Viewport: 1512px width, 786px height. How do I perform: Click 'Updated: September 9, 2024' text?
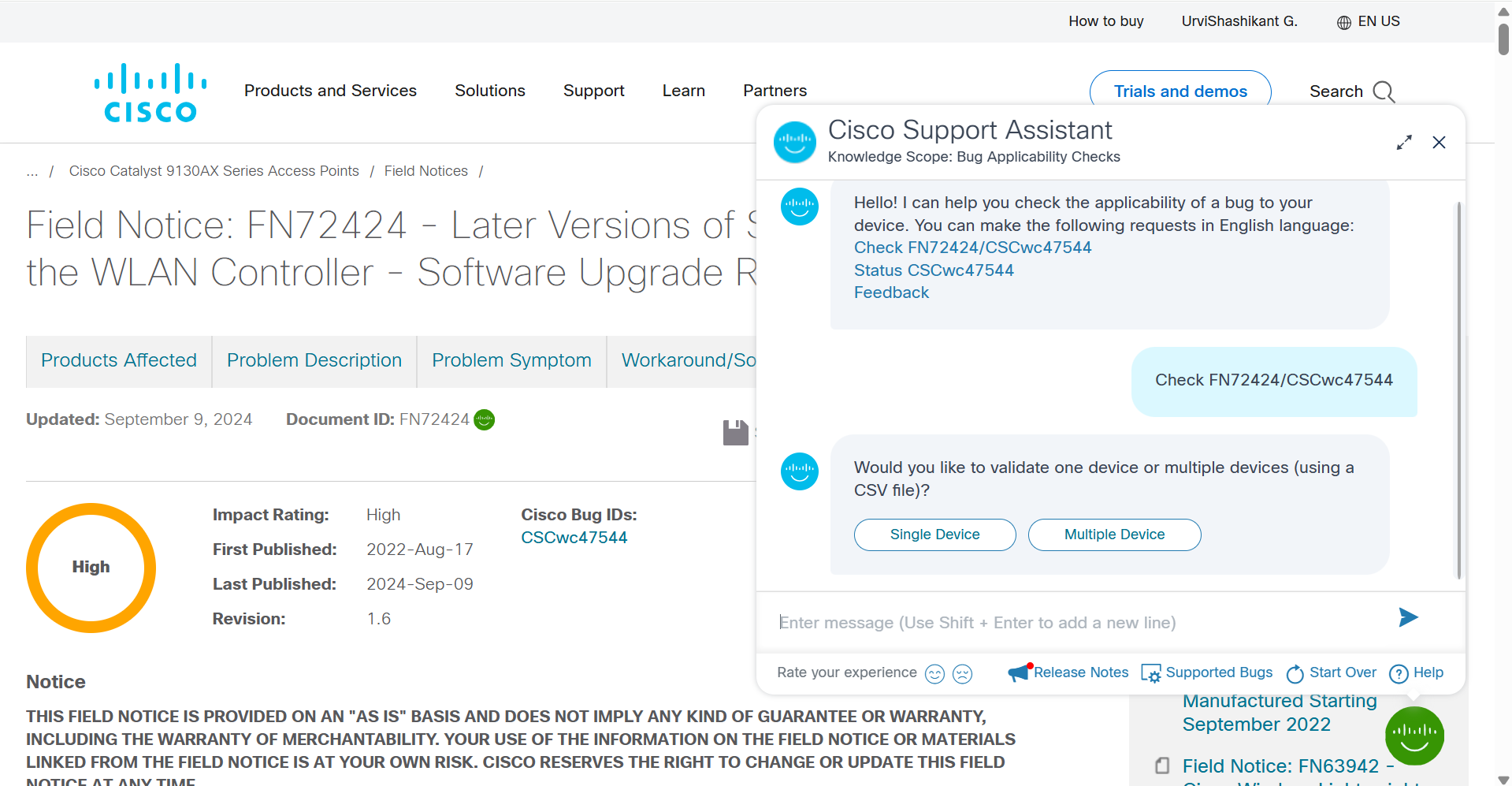[139, 419]
